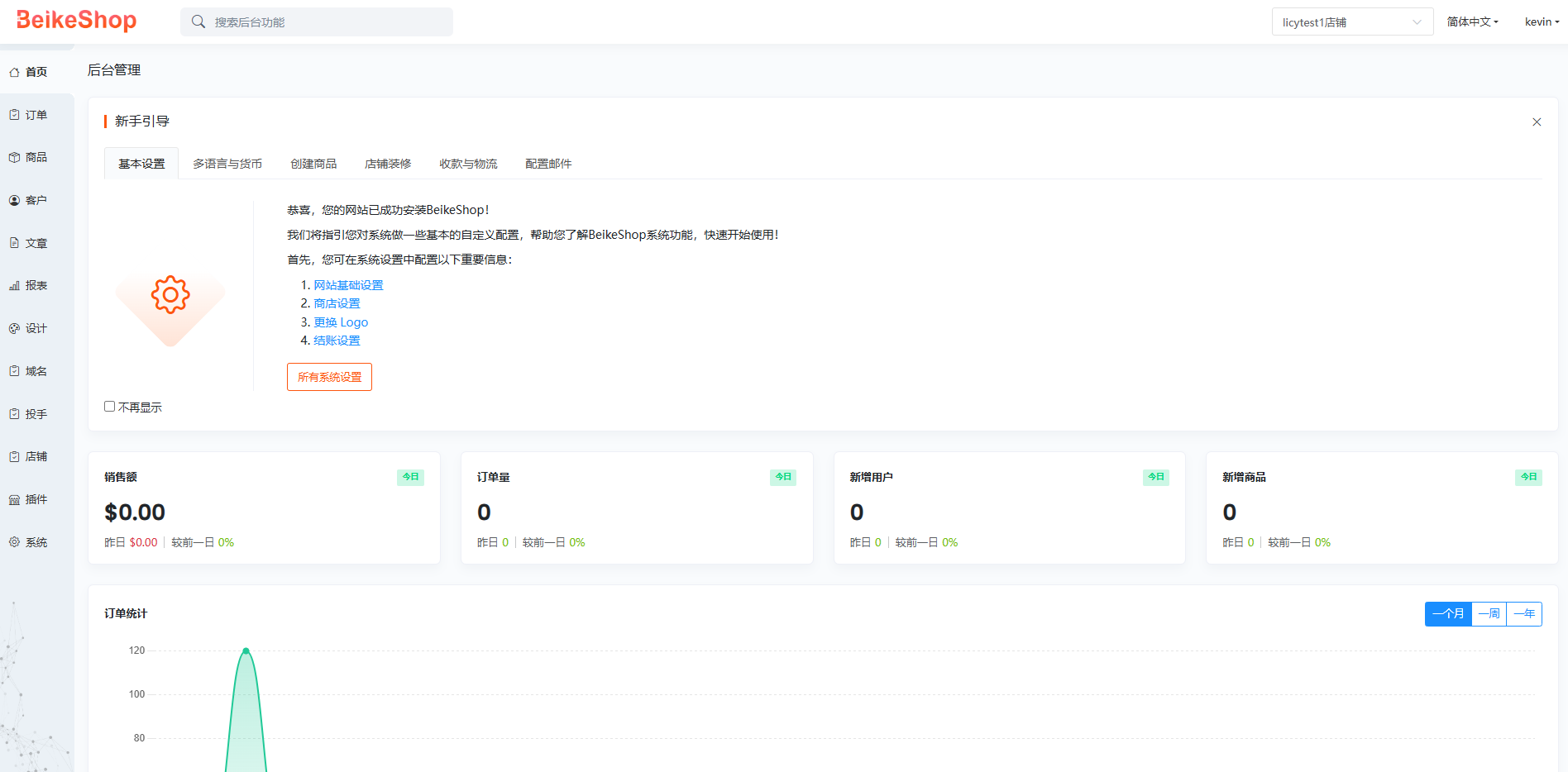Click the 新增用户 card title
1568x772 pixels.
(872, 477)
